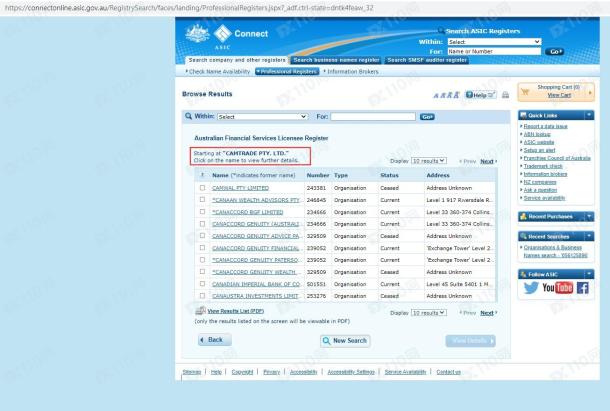Go to Next page at top
The image size is (610, 411).
[x=488, y=161]
